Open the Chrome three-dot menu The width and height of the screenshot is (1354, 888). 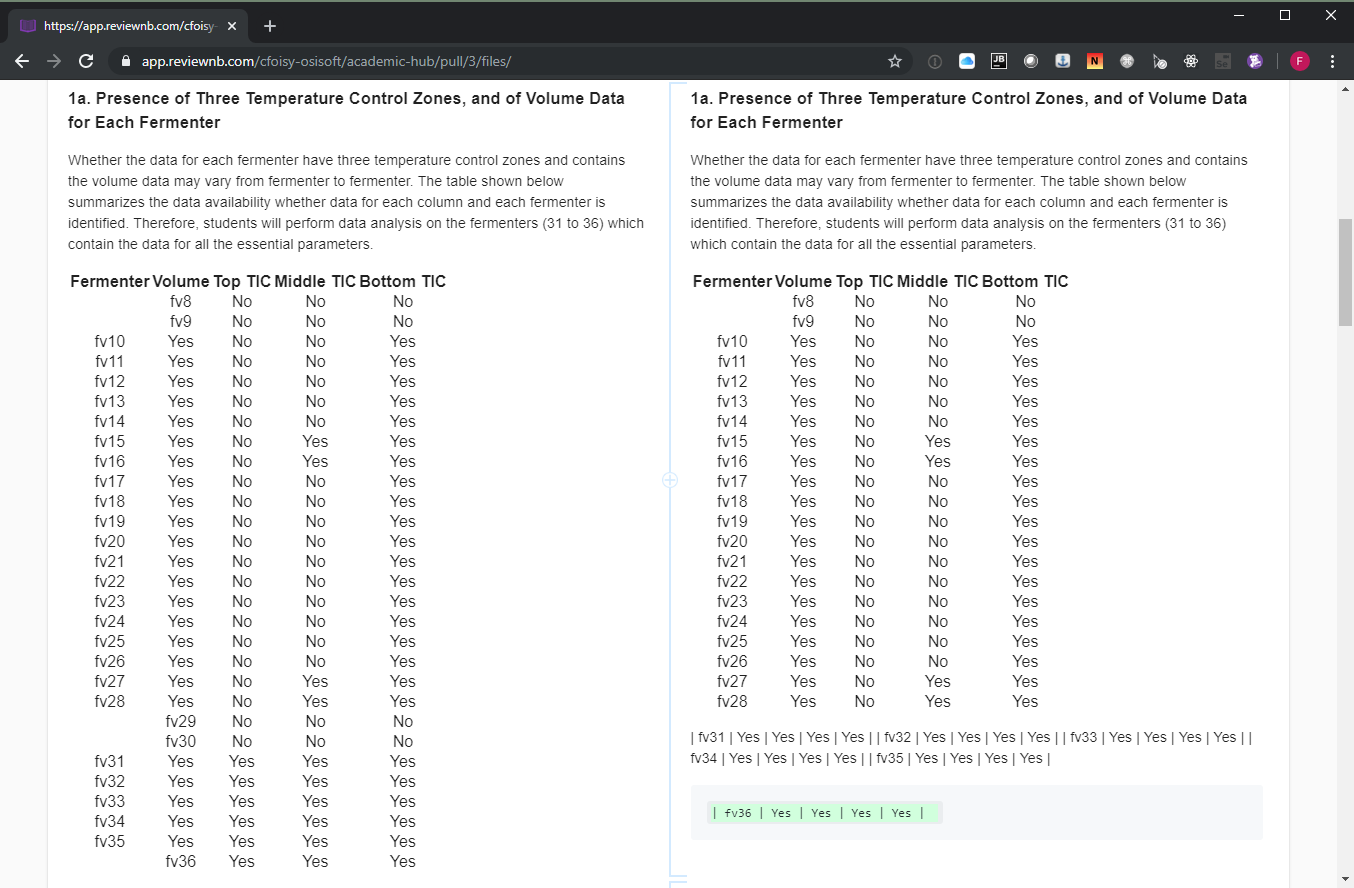pyautogui.click(x=1333, y=61)
